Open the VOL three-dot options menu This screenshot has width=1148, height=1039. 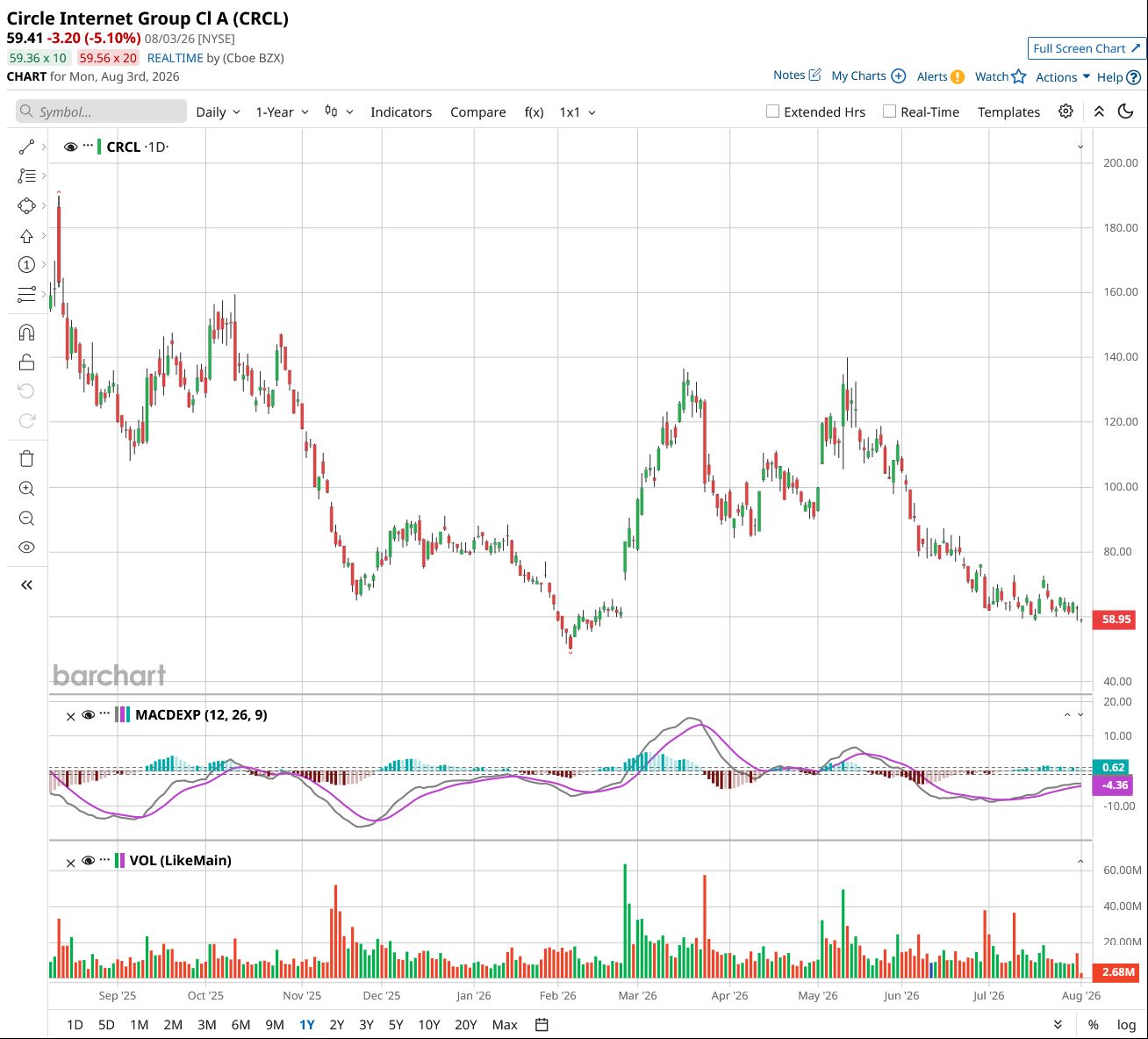pyautogui.click(x=104, y=859)
